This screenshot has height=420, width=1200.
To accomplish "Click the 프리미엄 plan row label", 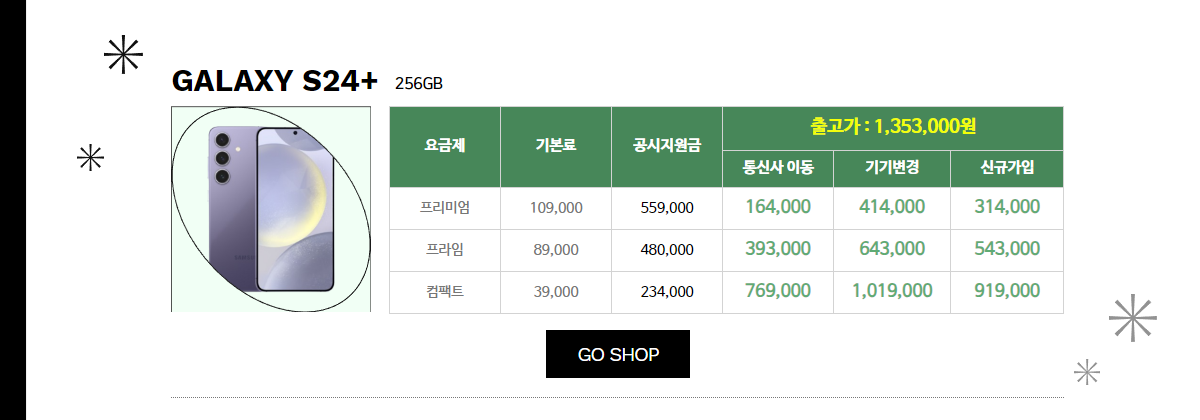I will coord(445,208).
